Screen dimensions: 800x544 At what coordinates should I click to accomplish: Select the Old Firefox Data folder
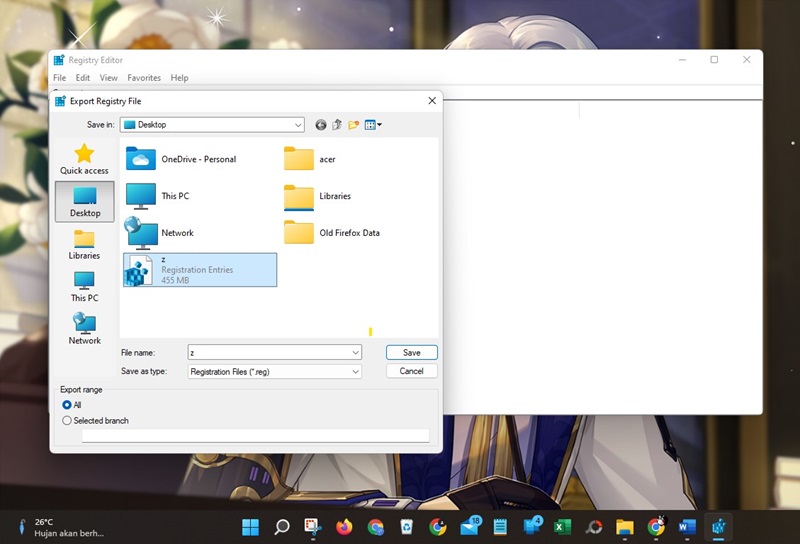[332, 233]
